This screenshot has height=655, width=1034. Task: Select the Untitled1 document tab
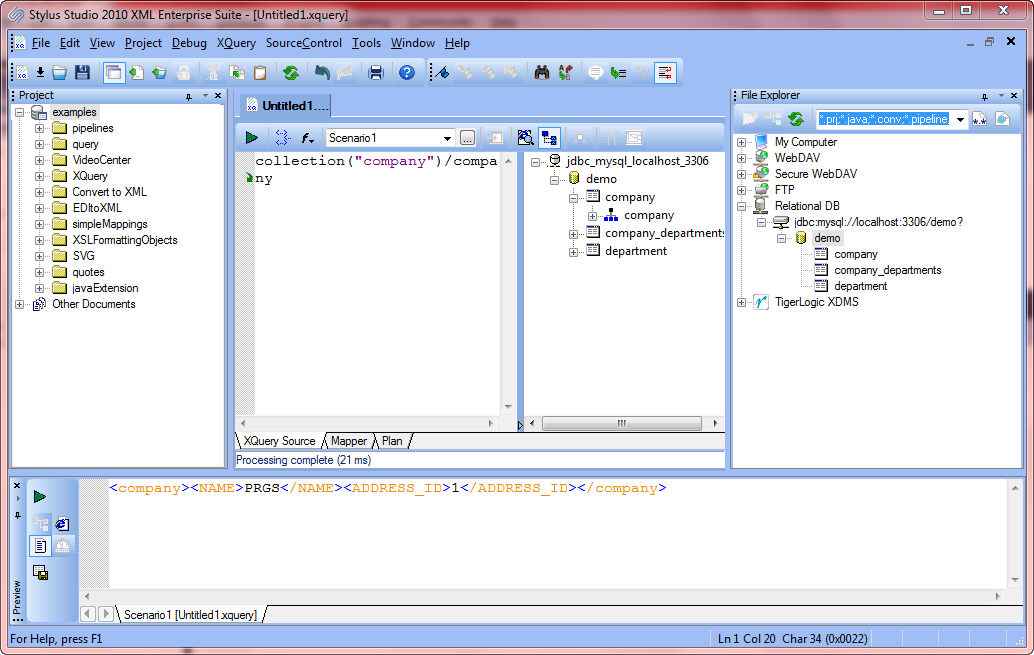pos(288,106)
